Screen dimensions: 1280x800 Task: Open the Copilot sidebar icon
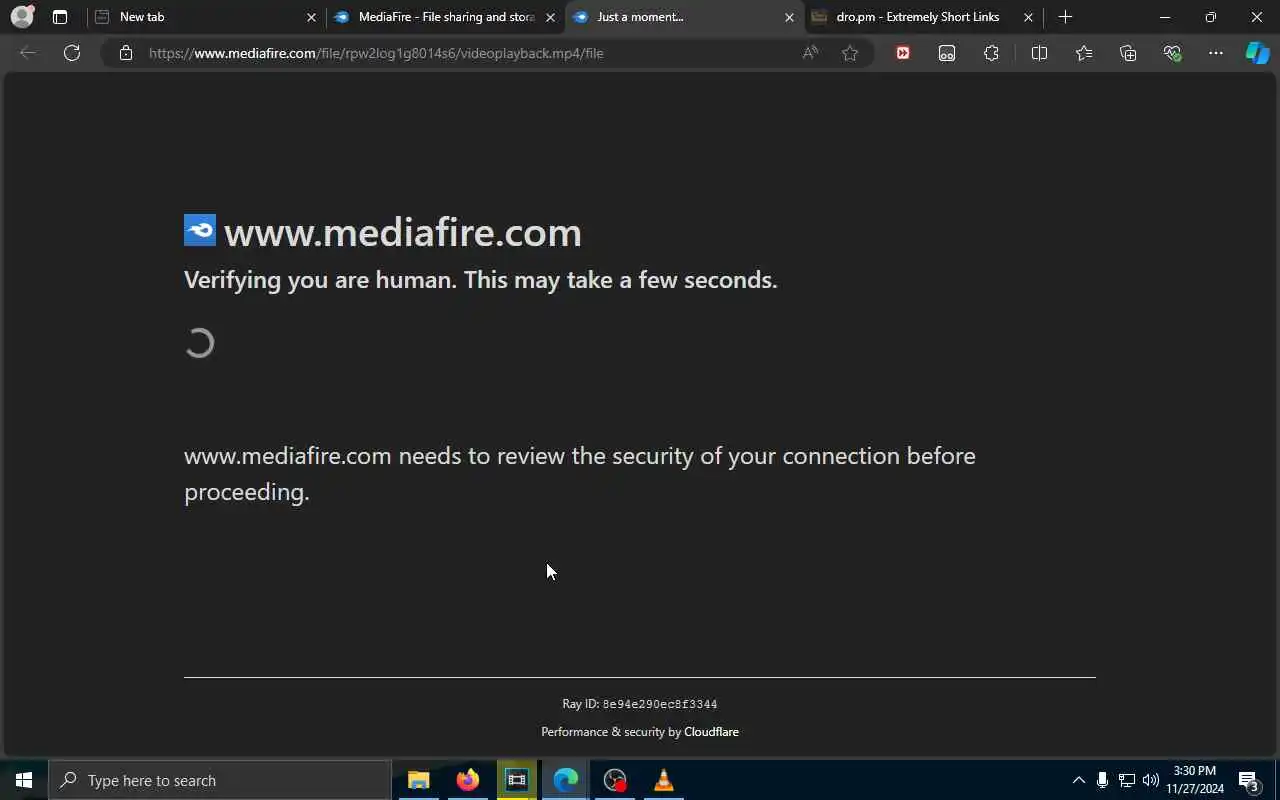[1257, 53]
